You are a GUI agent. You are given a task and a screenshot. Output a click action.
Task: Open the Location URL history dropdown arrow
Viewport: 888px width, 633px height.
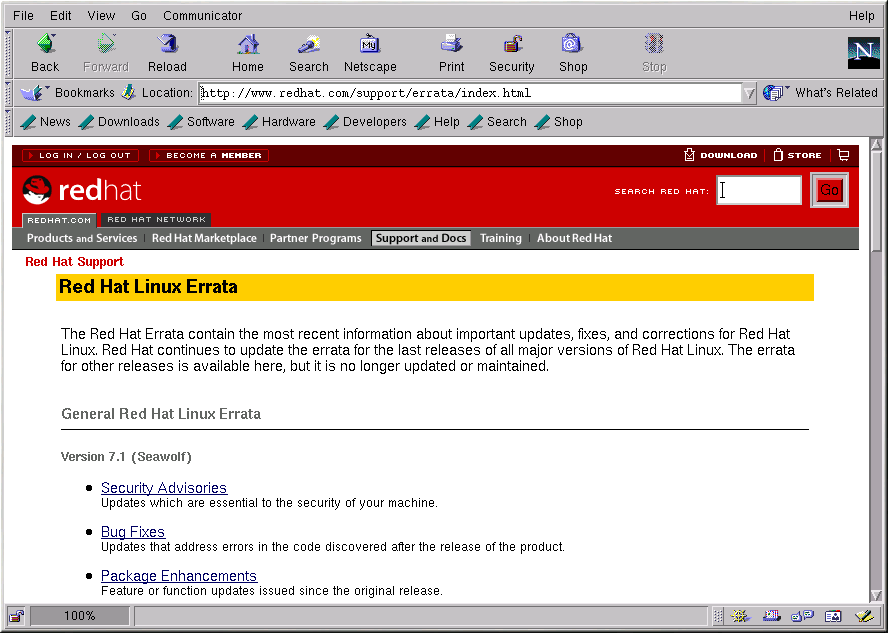click(x=749, y=93)
